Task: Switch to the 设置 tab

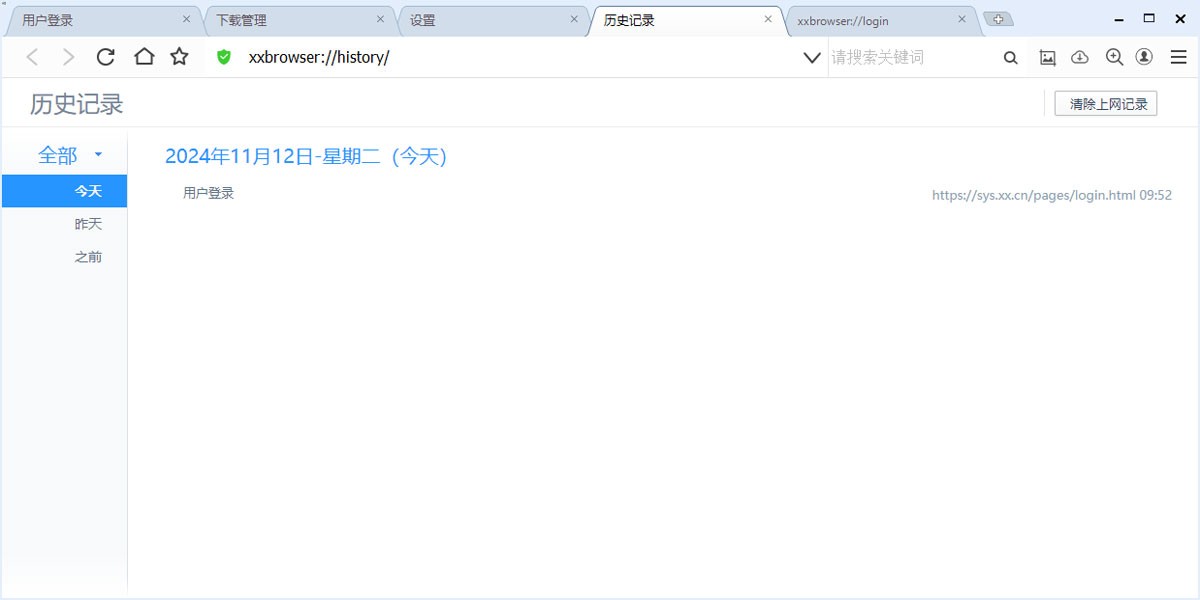Action: coord(493,20)
